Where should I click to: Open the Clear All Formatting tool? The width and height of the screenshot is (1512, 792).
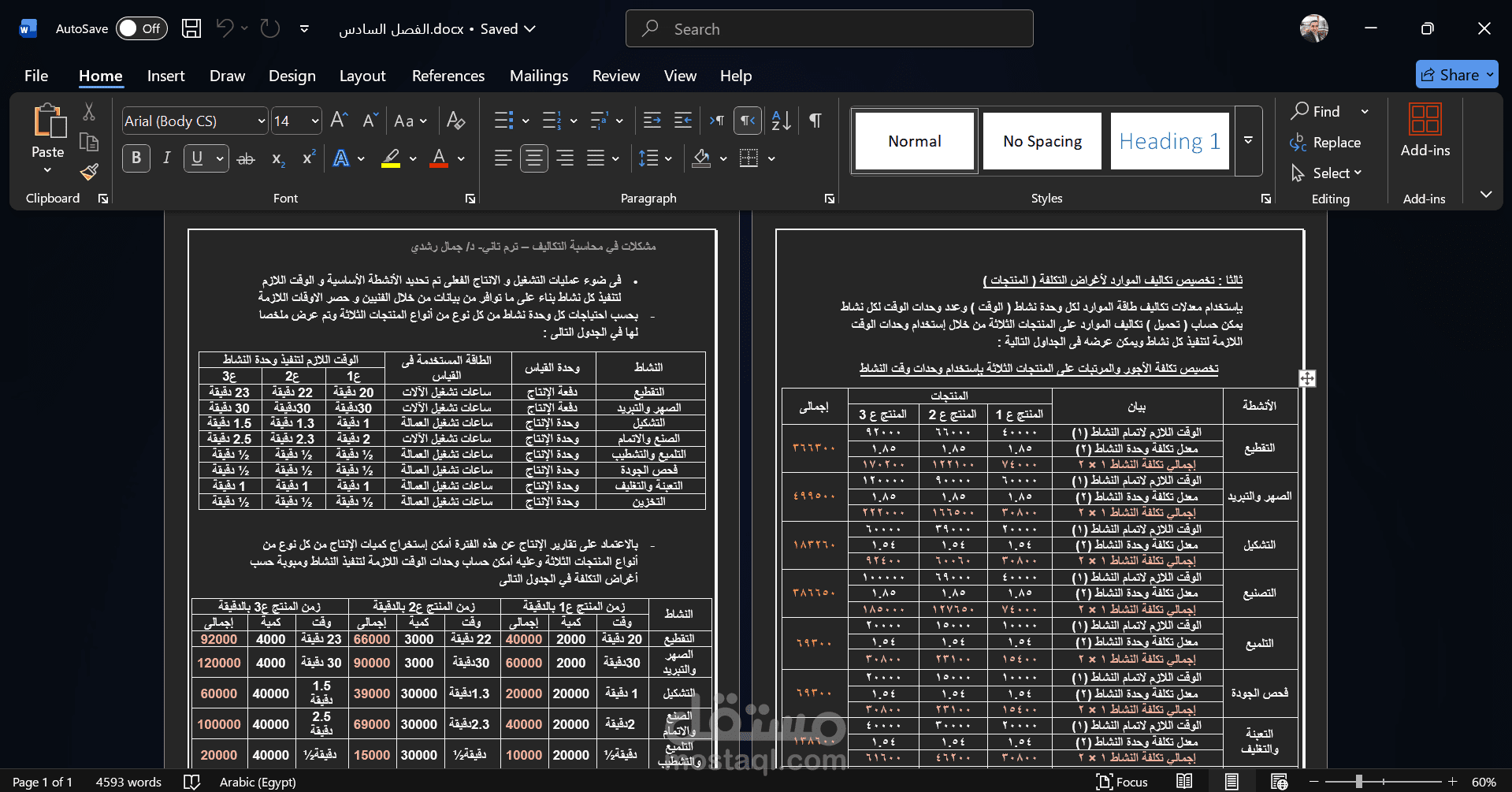pyautogui.click(x=455, y=120)
